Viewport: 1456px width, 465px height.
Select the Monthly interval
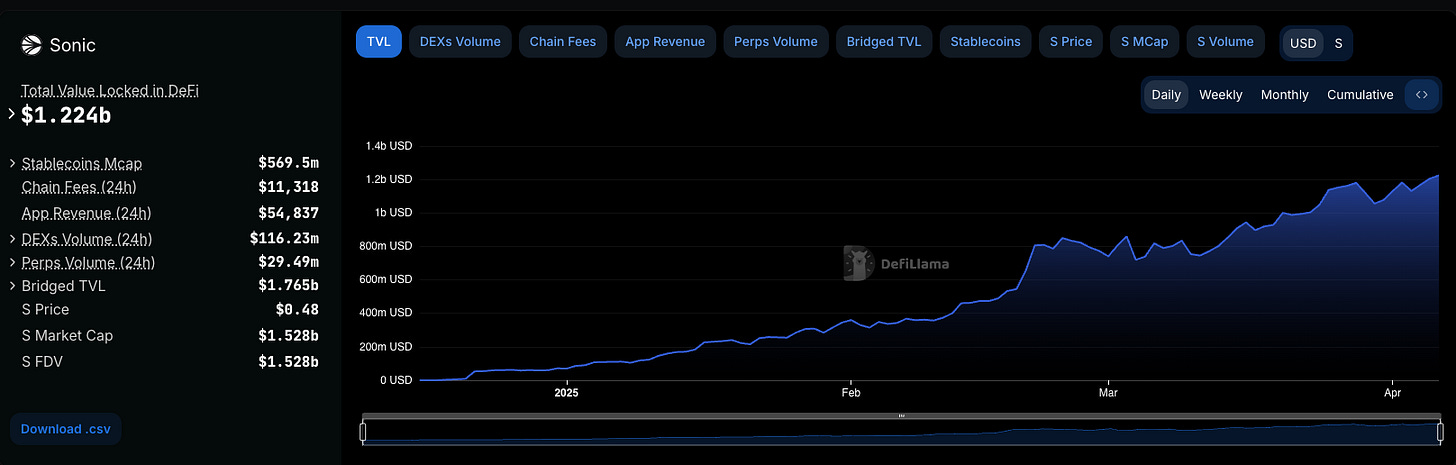tap(1285, 95)
